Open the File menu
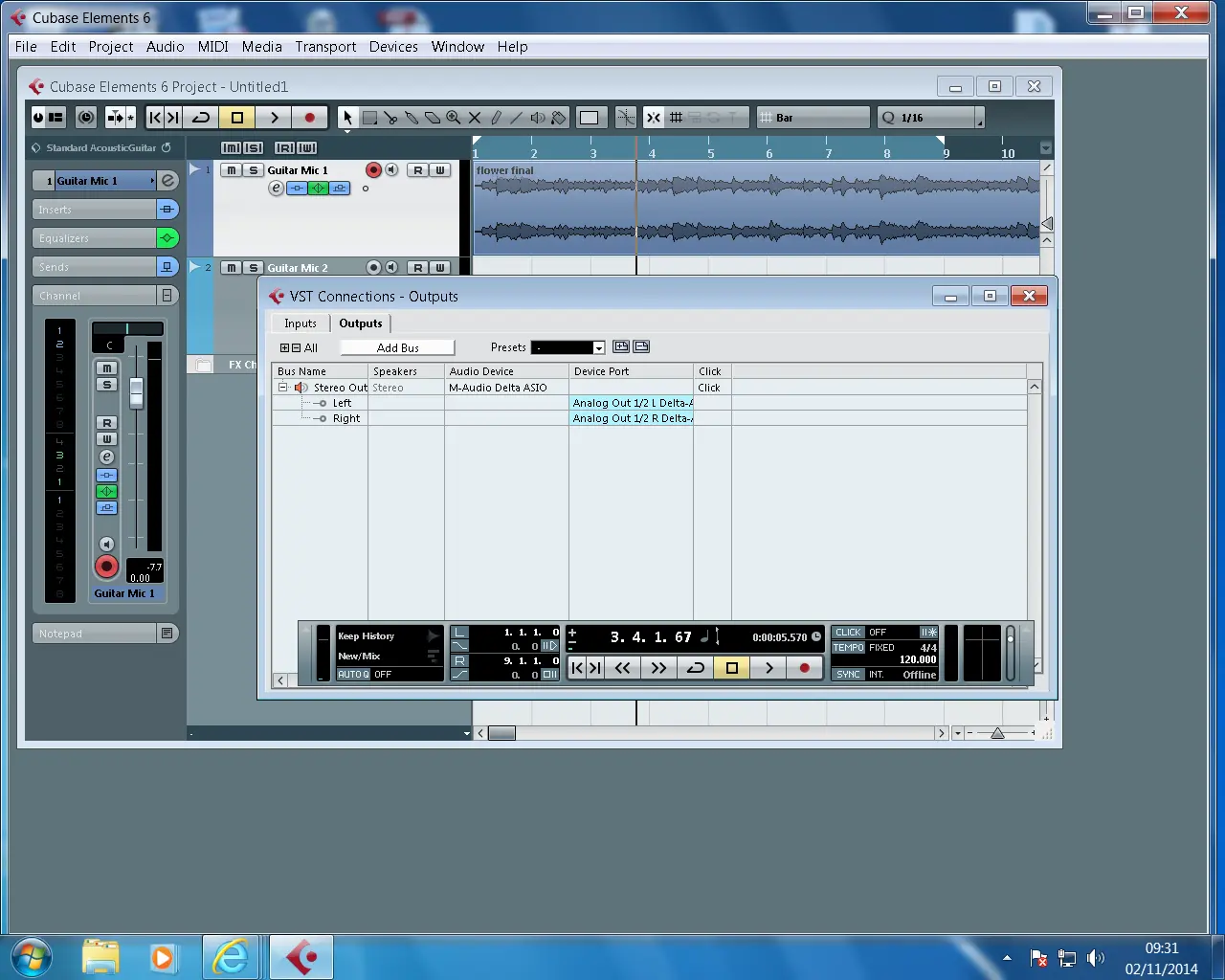The width and height of the screenshot is (1225, 980). pos(26,46)
